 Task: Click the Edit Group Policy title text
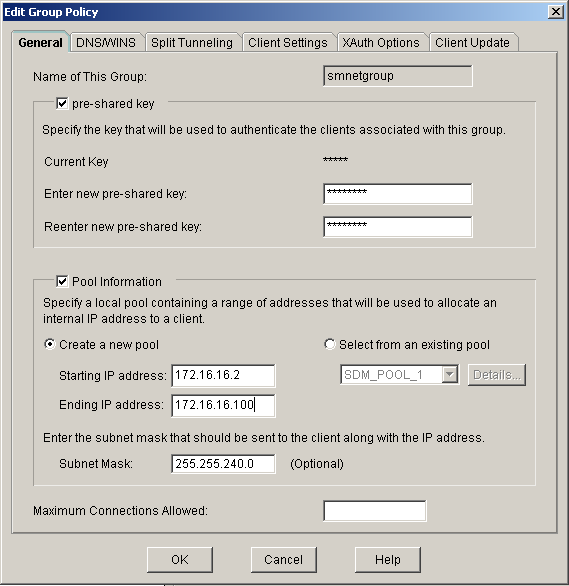point(51,12)
